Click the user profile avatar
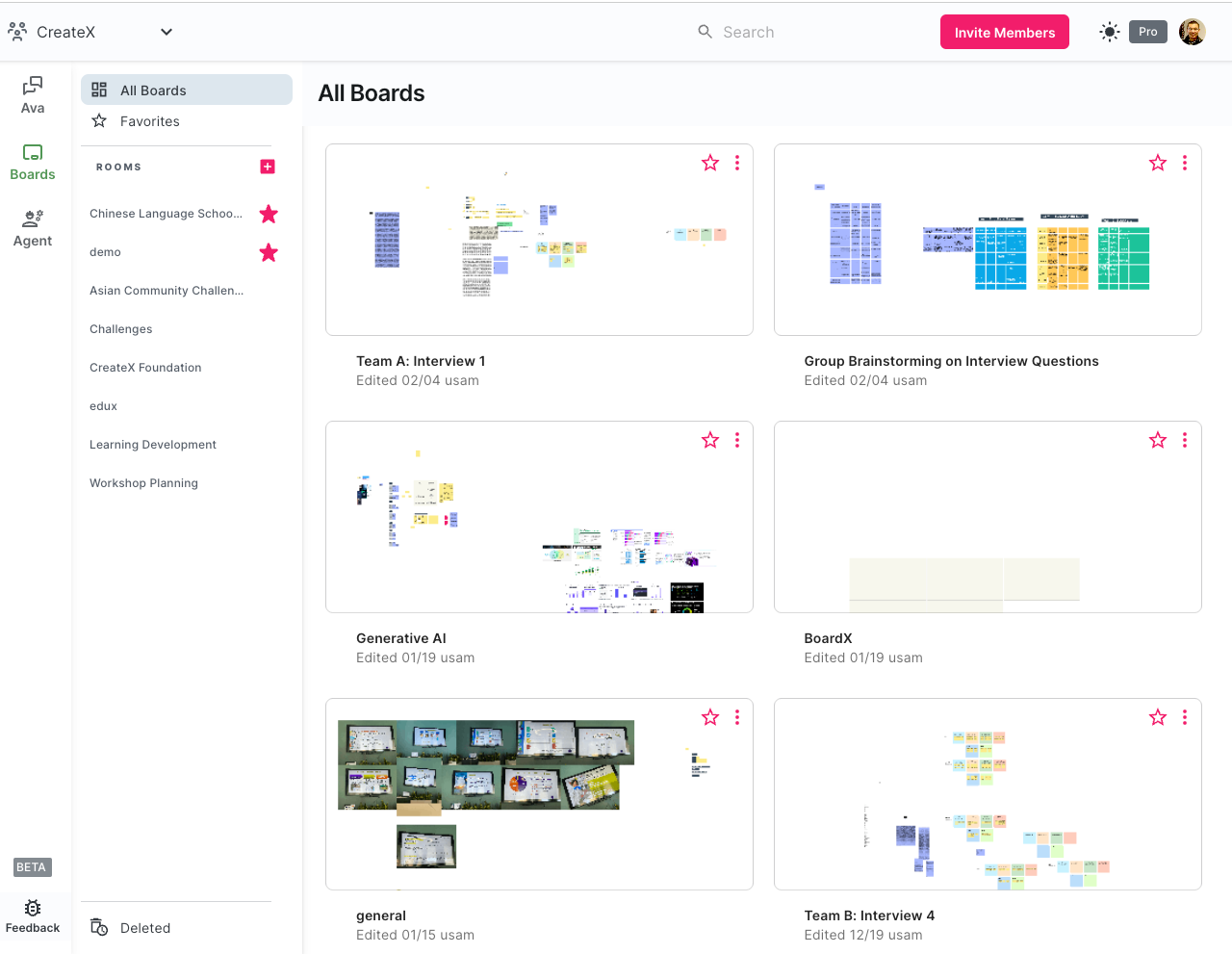Image resolution: width=1232 pixels, height=954 pixels. click(1192, 32)
